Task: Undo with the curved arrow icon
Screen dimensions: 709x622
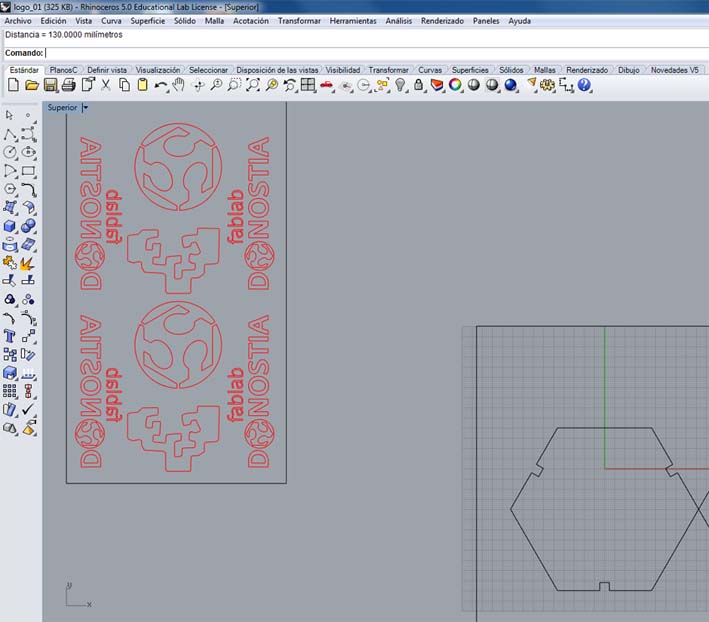Action: pyautogui.click(x=161, y=85)
